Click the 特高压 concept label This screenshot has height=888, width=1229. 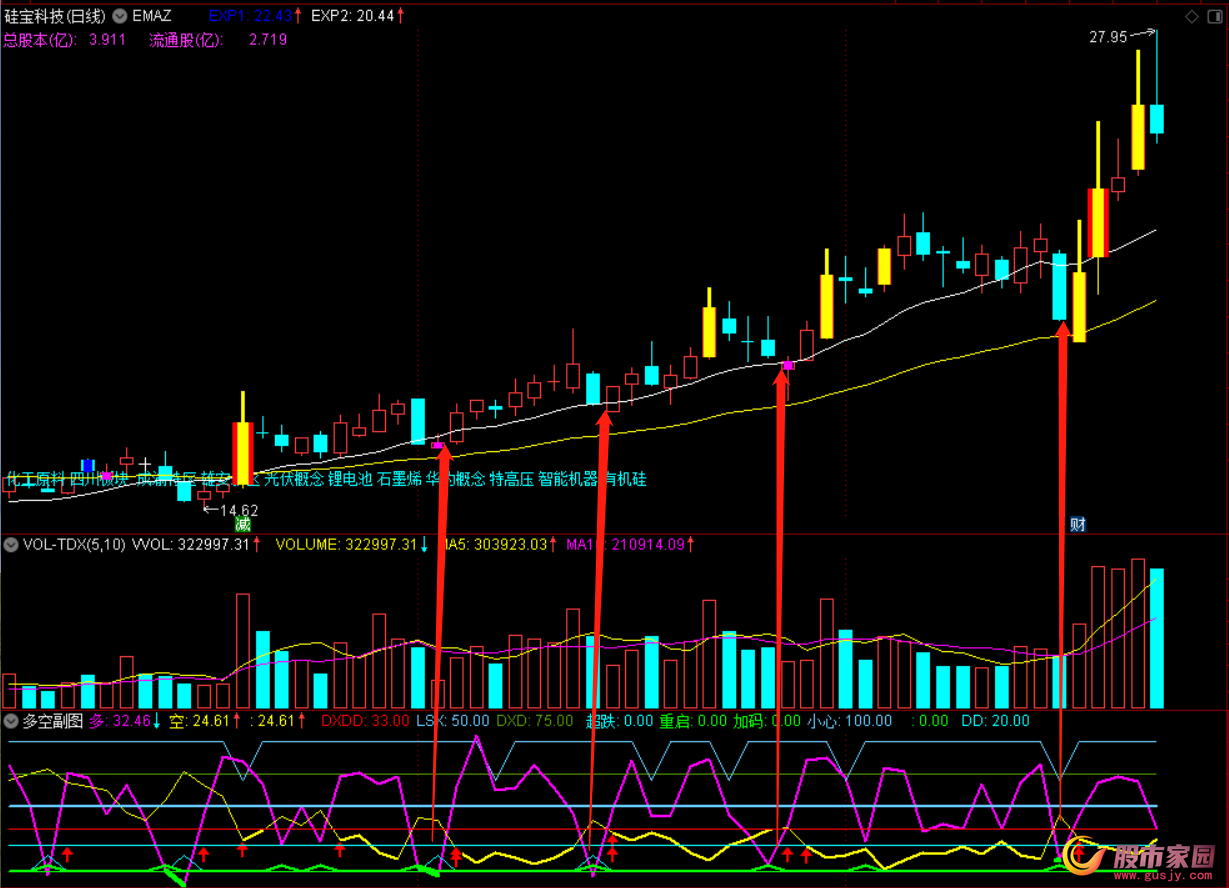pyautogui.click(x=511, y=480)
